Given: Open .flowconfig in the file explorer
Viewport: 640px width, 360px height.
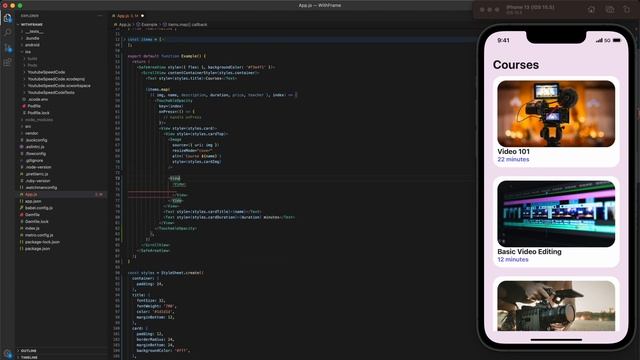Looking at the screenshot, I should click(36, 153).
